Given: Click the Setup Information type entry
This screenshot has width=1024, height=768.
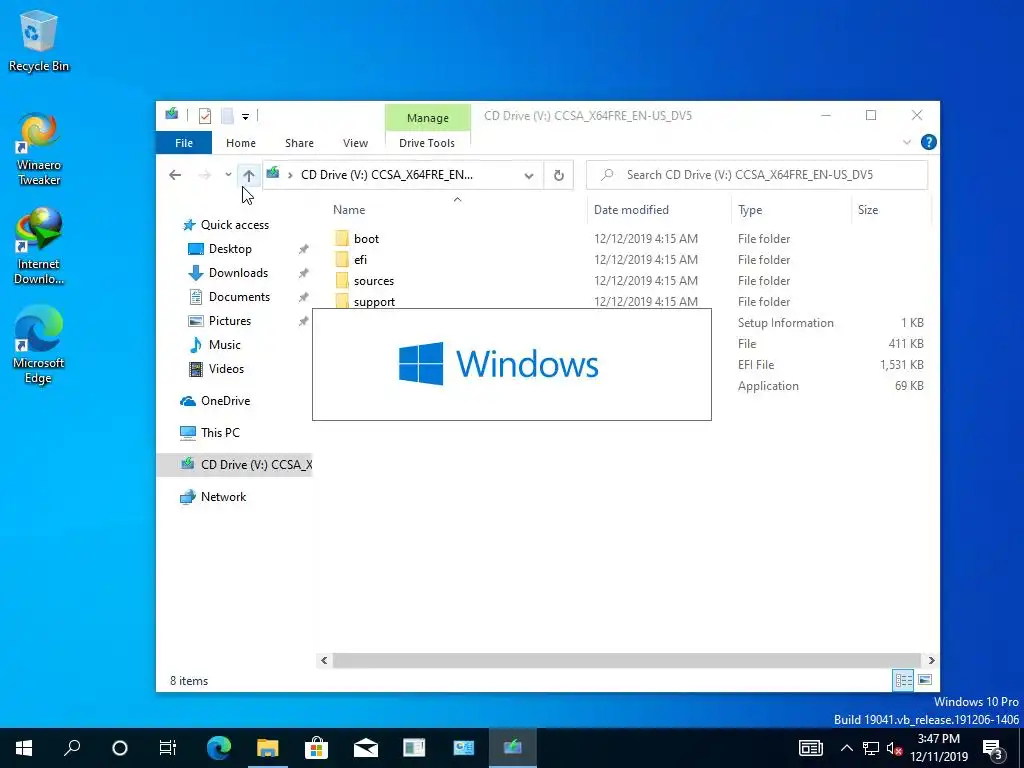Looking at the screenshot, I should pyautogui.click(x=786, y=323).
